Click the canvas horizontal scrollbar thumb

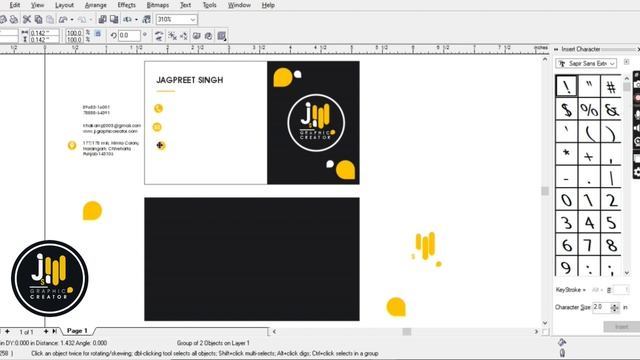[x=407, y=331]
